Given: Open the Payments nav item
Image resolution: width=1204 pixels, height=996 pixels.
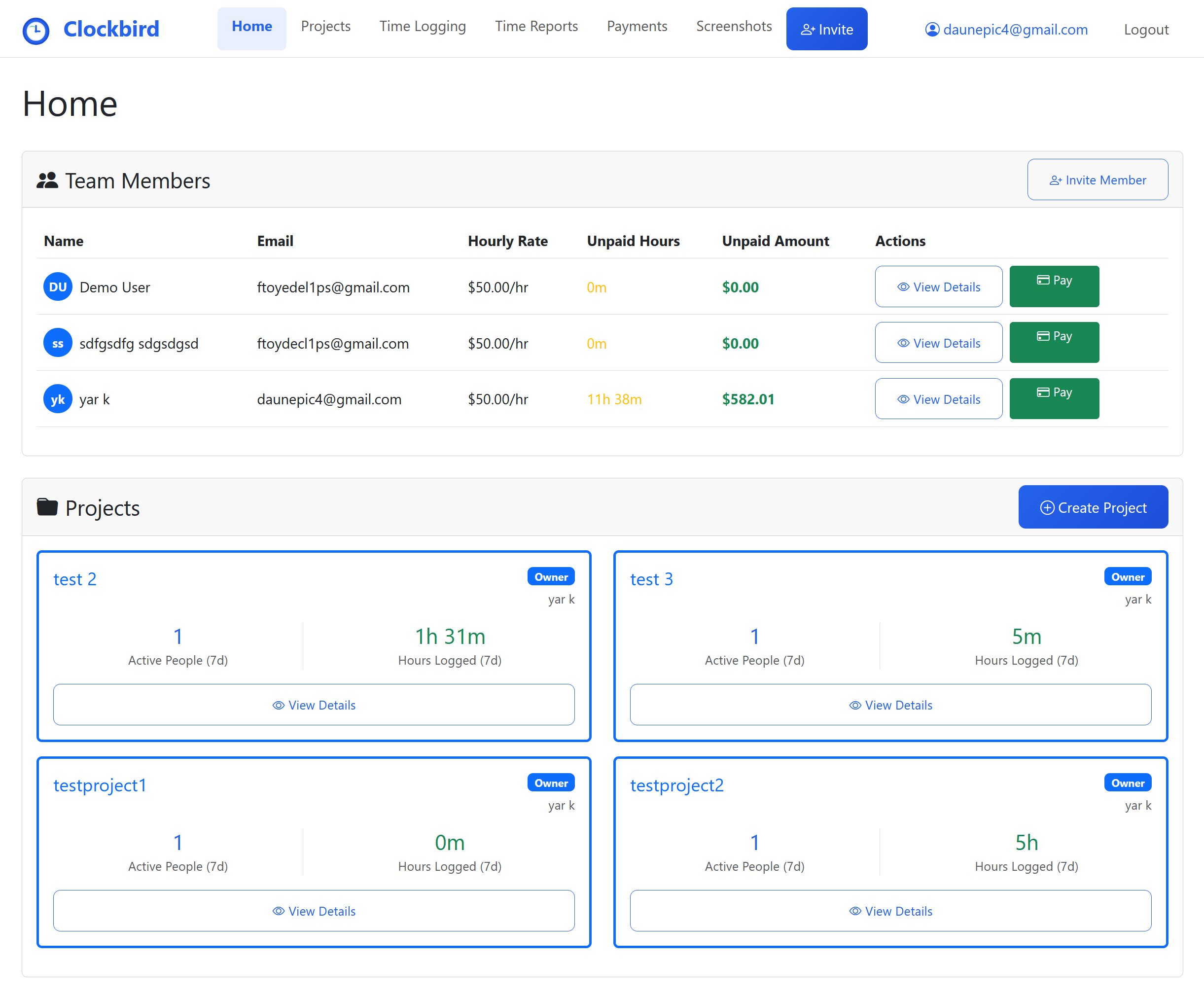Looking at the screenshot, I should (637, 26).
